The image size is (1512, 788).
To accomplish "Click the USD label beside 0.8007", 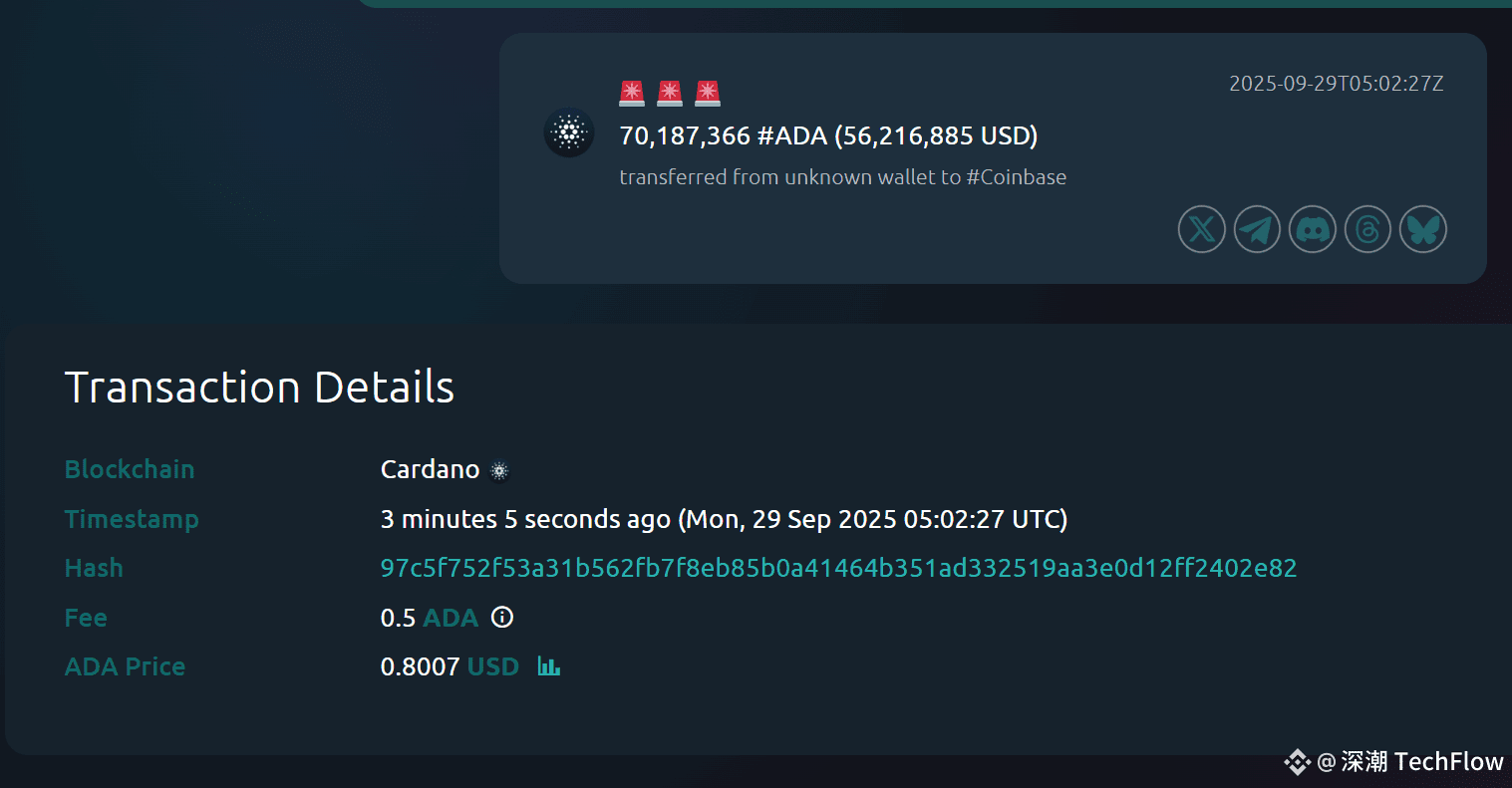I will pyautogui.click(x=493, y=666).
